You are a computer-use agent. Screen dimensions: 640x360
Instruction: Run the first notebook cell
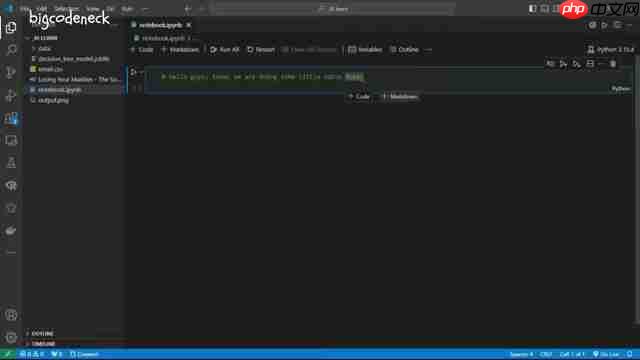[132, 72]
